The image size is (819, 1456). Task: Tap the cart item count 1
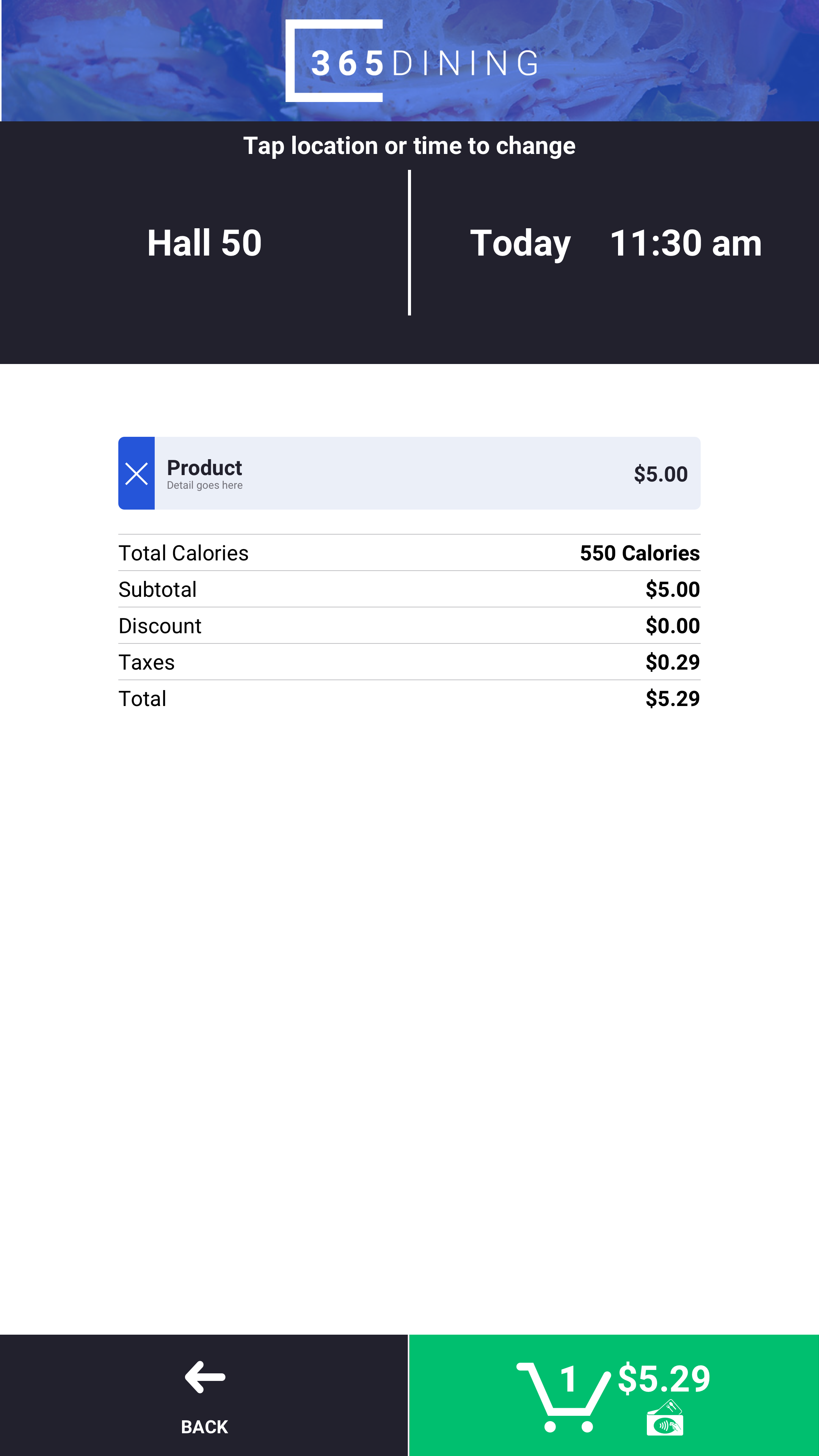coord(569,1378)
